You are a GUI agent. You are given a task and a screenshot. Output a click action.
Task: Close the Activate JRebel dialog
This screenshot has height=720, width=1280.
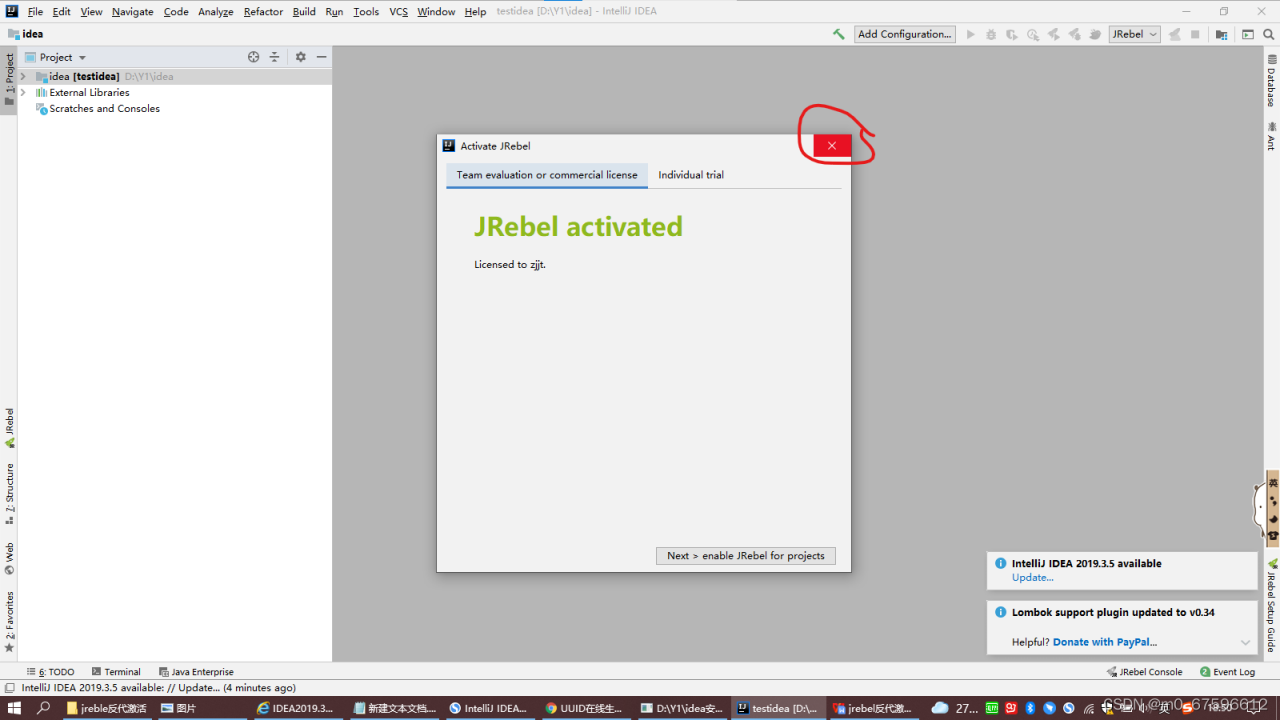(832, 146)
